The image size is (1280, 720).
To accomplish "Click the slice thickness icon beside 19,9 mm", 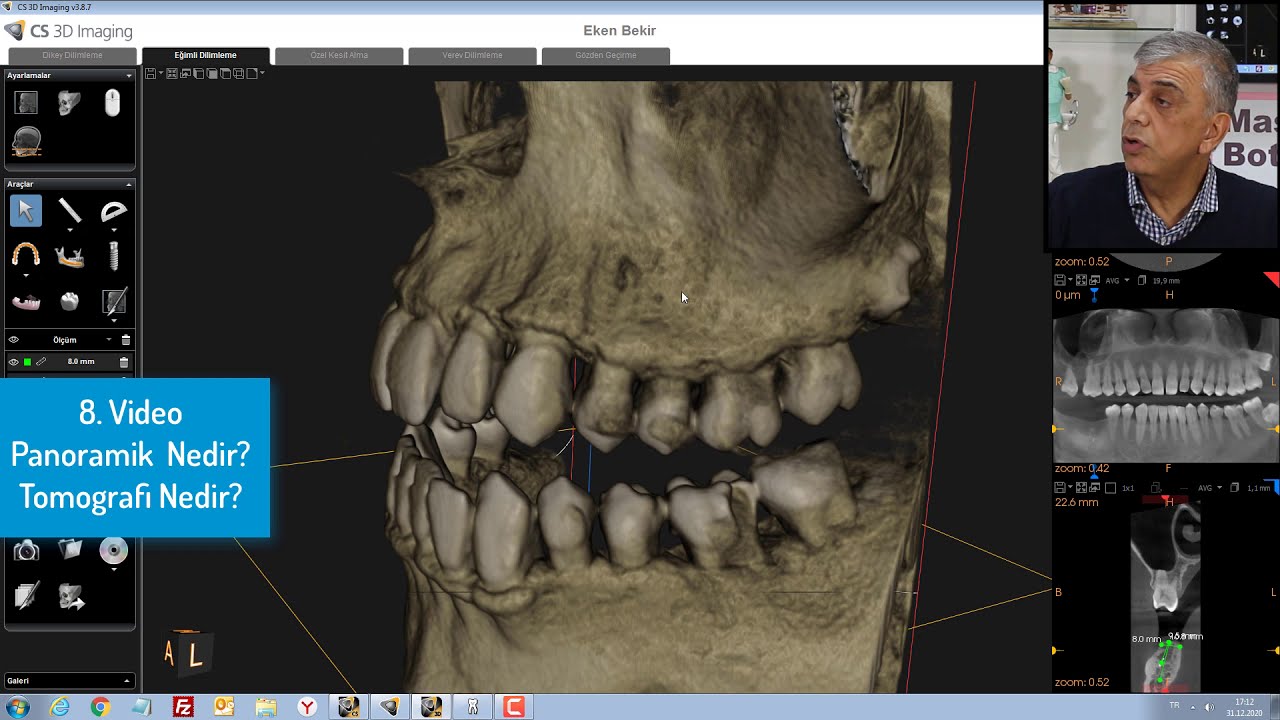I will pyautogui.click(x=1142, y=280).
